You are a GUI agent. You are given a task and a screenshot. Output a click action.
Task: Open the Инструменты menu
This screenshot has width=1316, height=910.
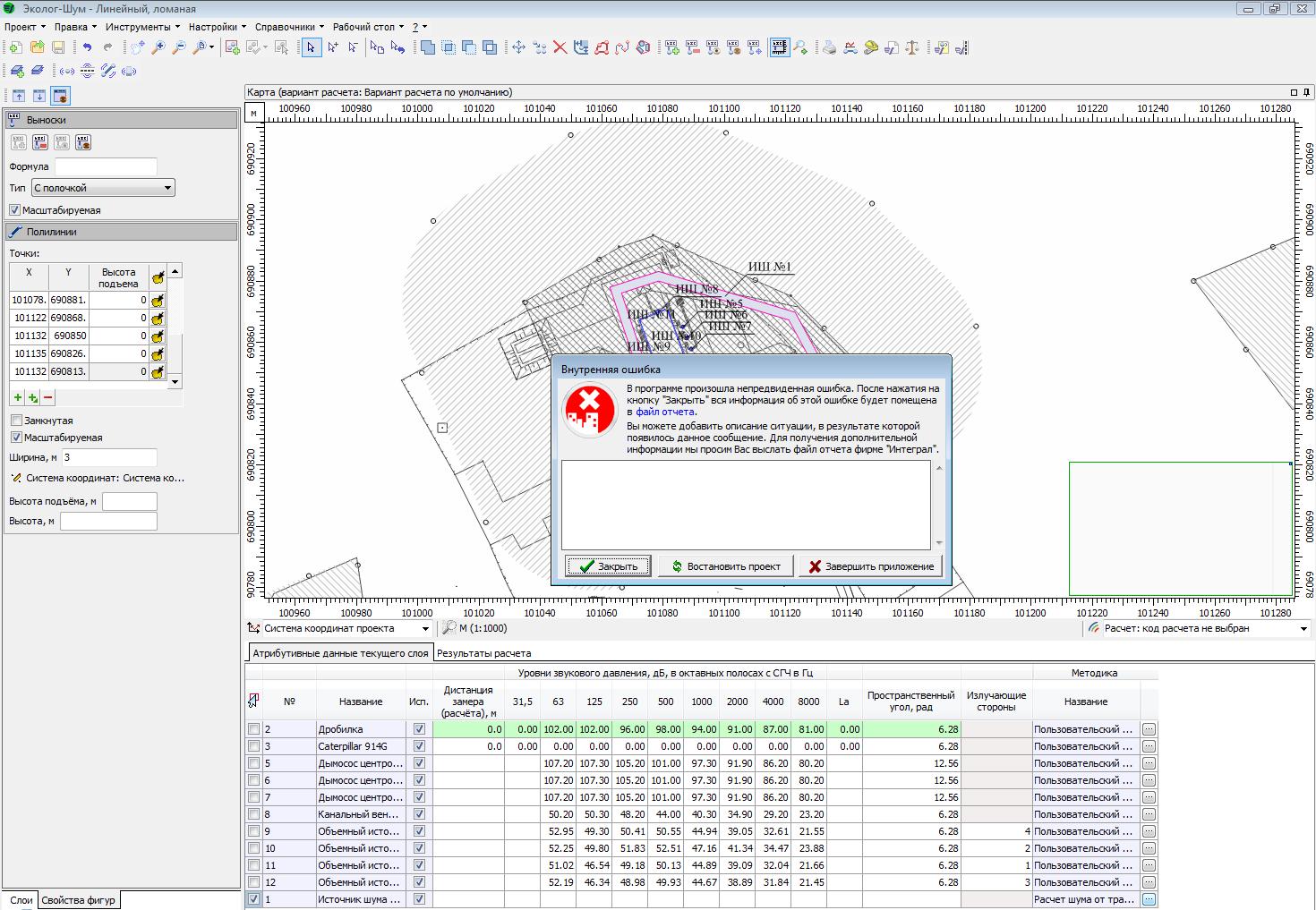point(140,27)
